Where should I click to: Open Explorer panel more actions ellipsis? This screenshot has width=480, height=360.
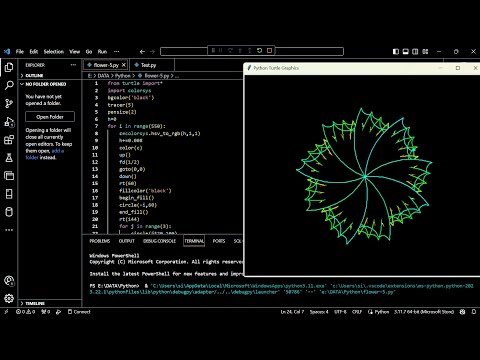click(x=73, y=65)
